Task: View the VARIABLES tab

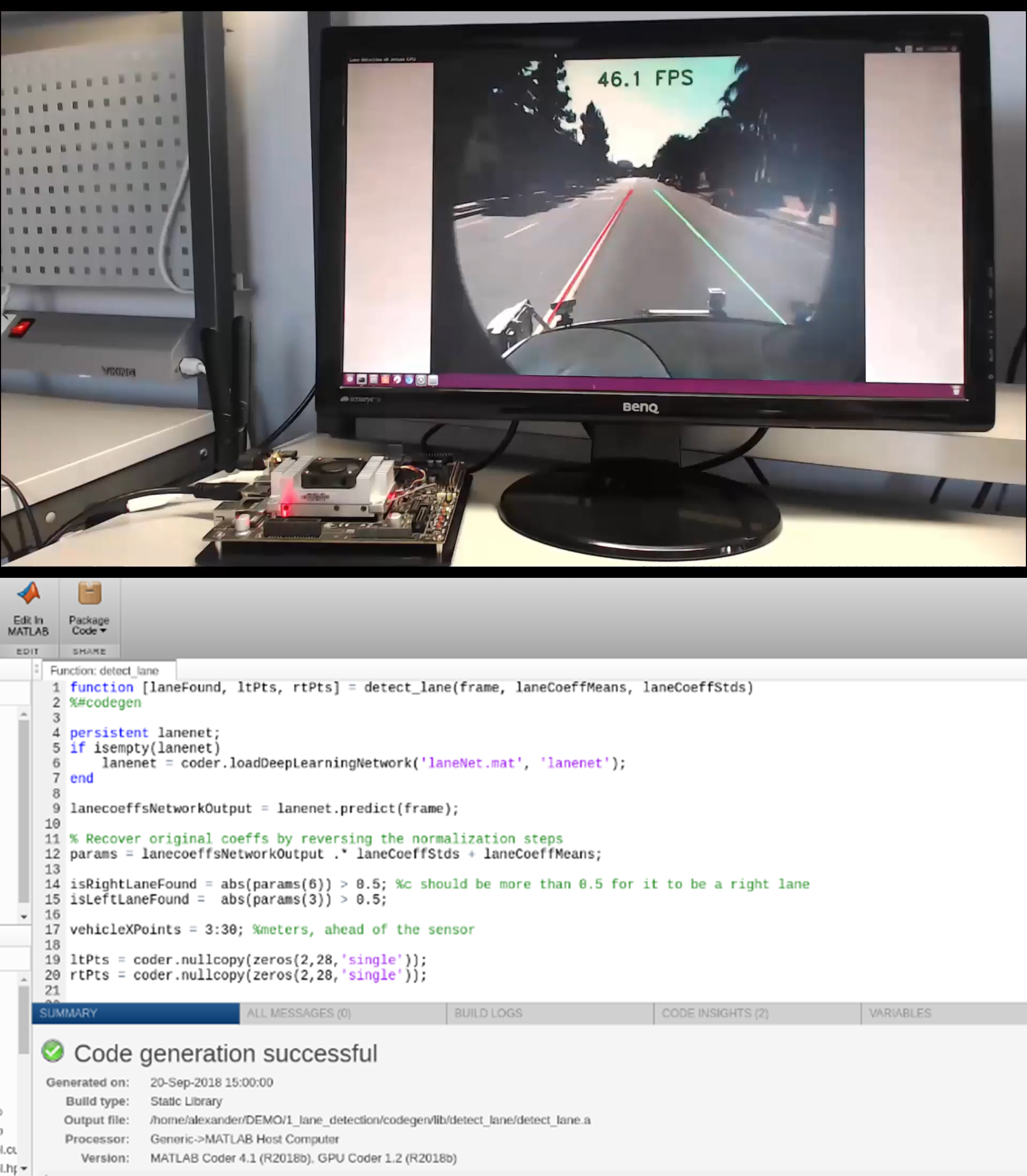Action: [x=900, y=1013]
